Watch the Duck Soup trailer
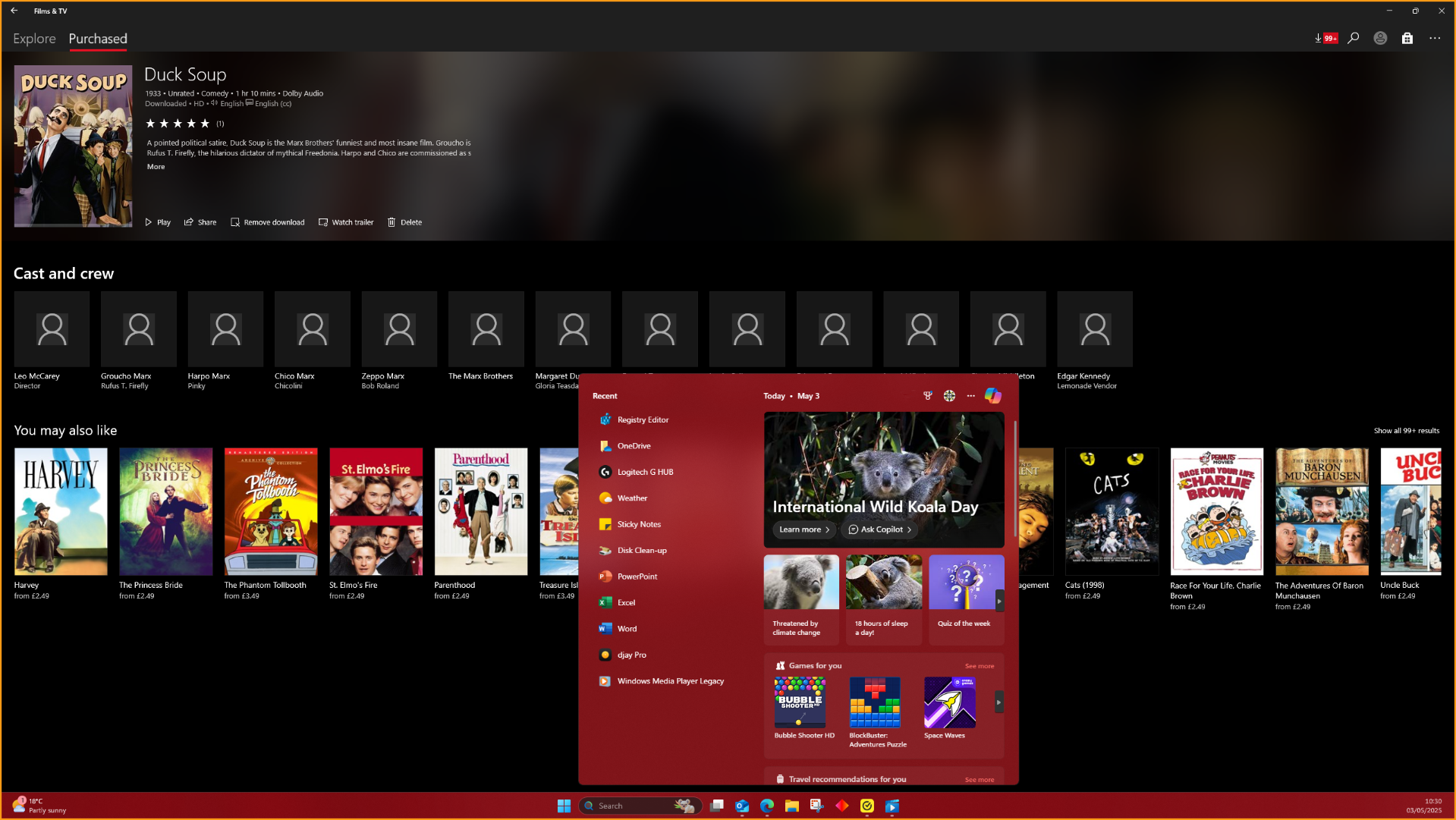 click(x=346, y=222)
